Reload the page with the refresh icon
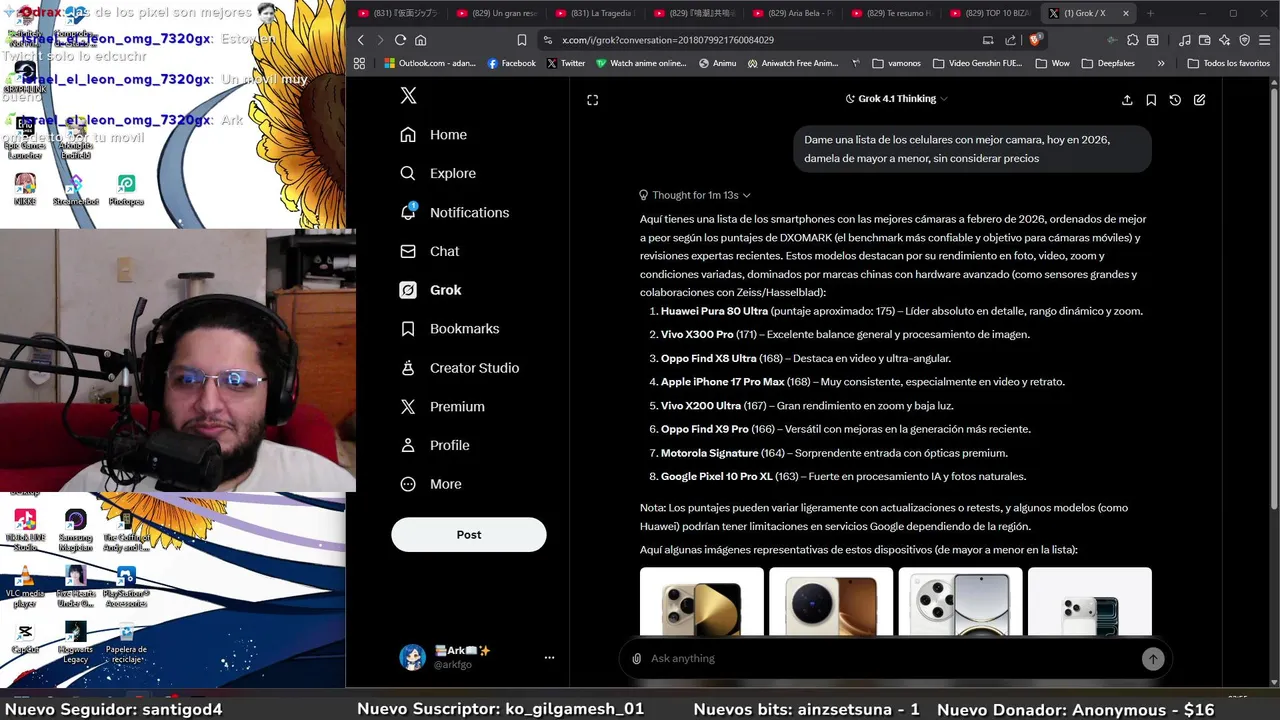1280x720 pixels. point(400,40)
